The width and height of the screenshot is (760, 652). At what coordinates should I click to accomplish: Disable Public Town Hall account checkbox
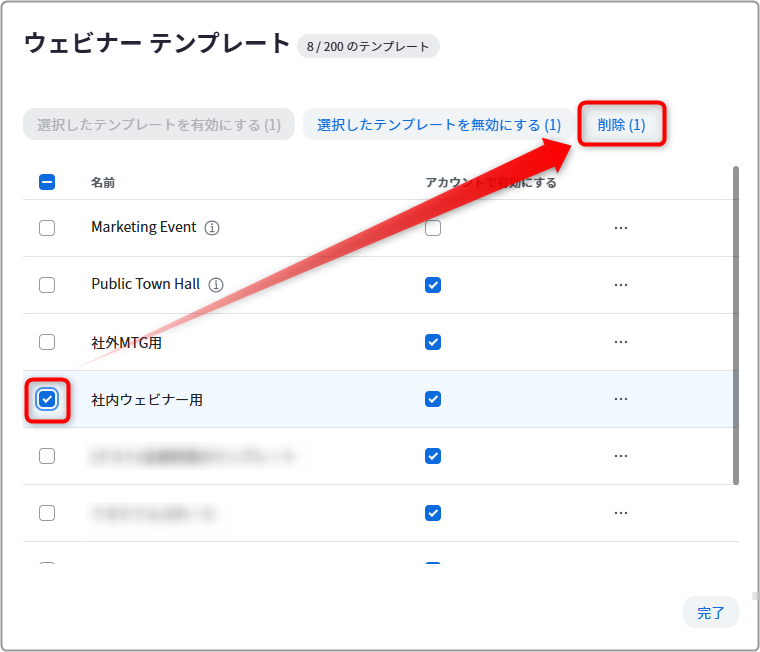[433, 285]
